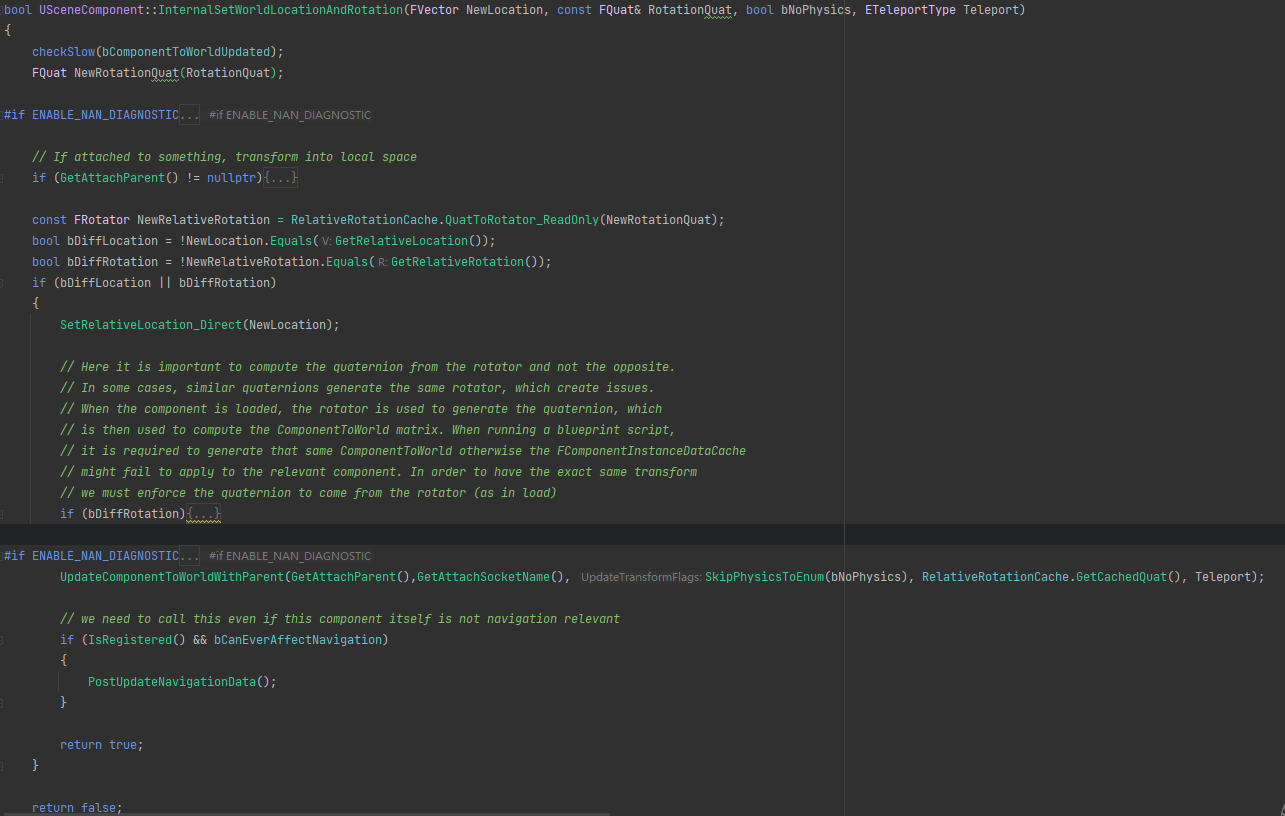Click the bCanEverAffectNavigation variable
Screen dimensions: 1285x816
pos(297,640)
